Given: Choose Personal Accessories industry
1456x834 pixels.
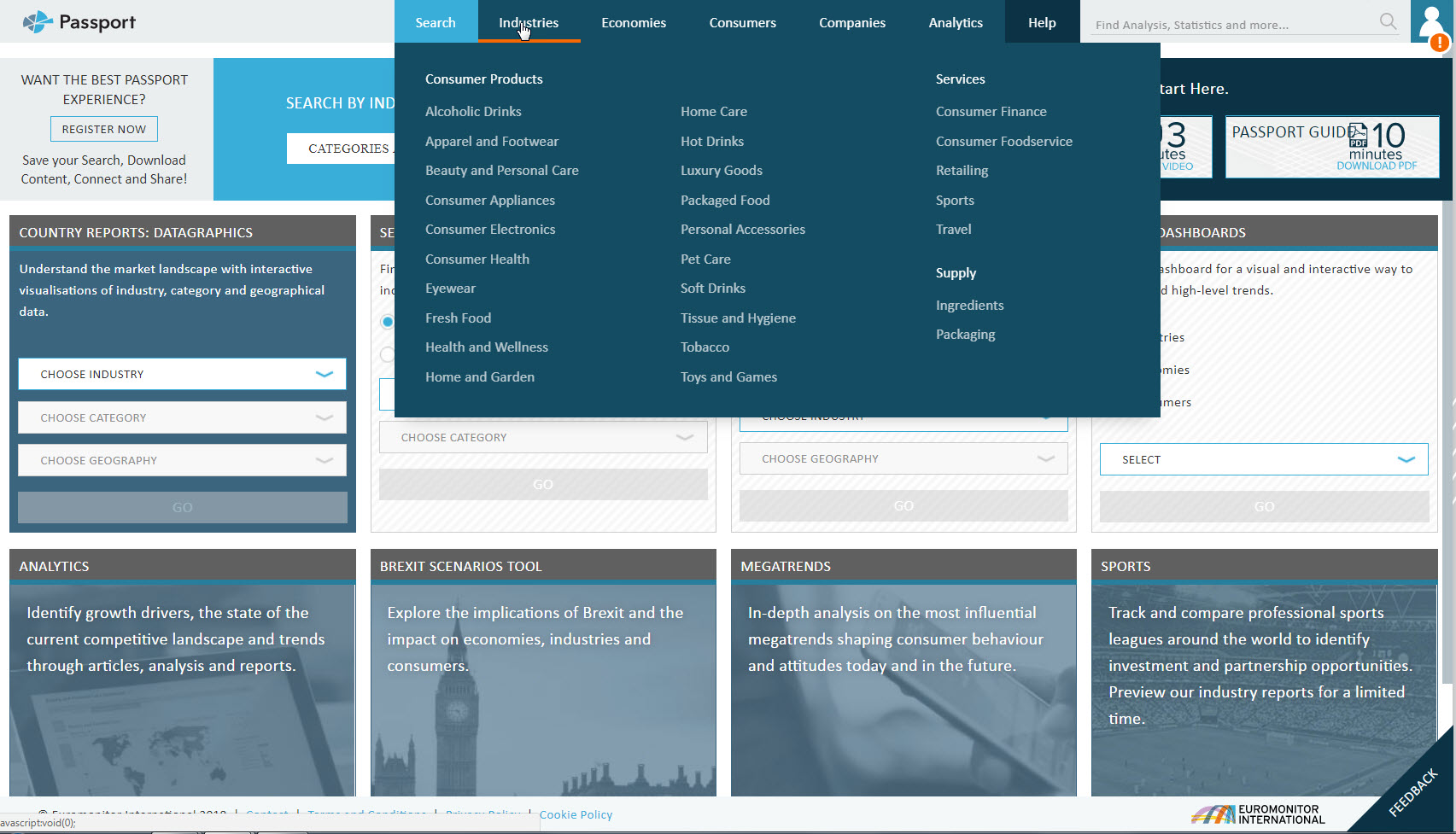Looking at the screenshot, I should [x=743, y=230].
